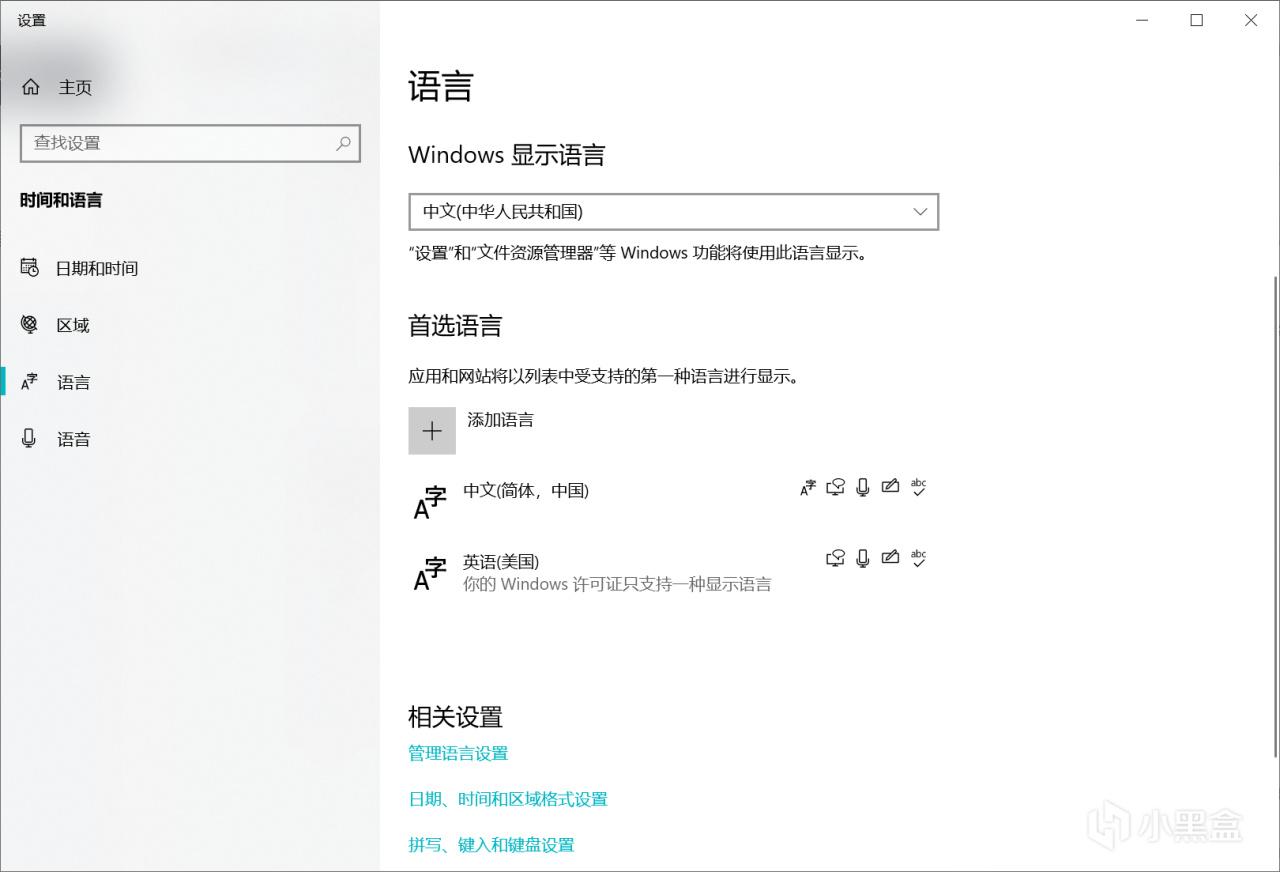The image size is (1280, 872).
Task: Click the microphone speech icon for 英语(美国)
Action: click(x=863, y=558)
